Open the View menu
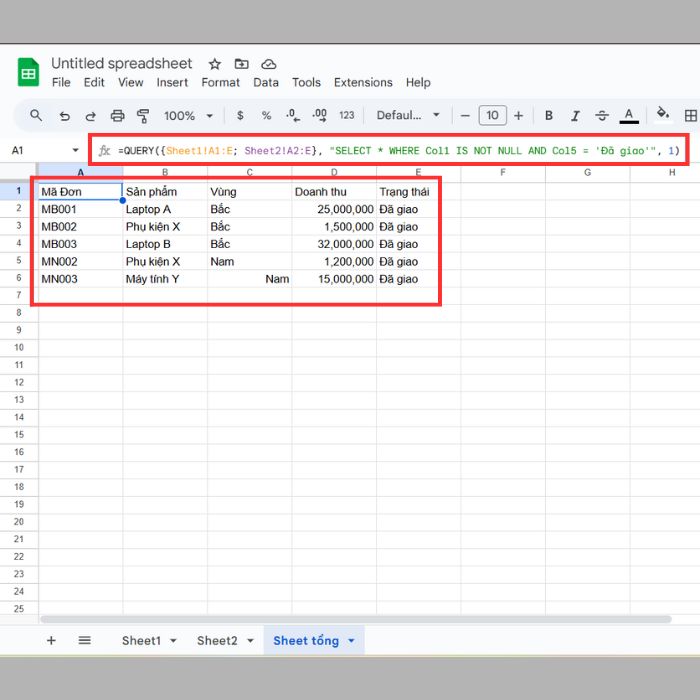 131,83
